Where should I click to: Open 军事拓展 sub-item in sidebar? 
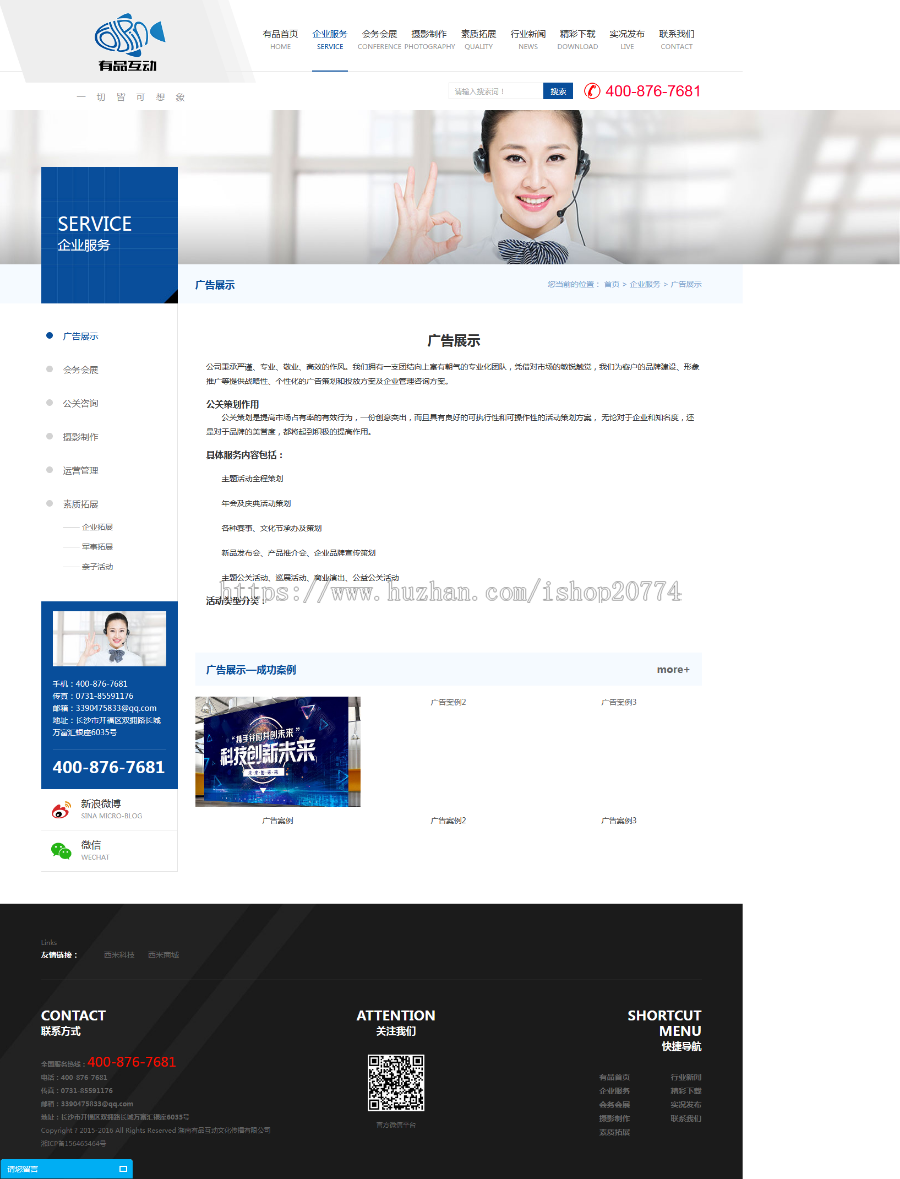click(97, 547)
